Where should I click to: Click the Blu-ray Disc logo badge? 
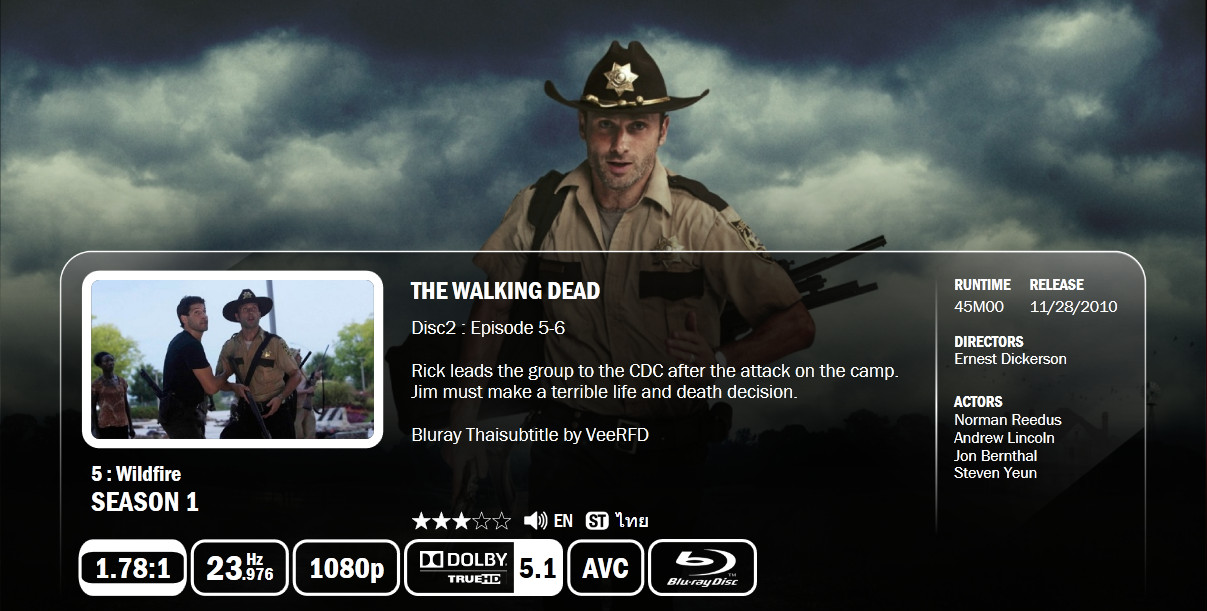(703, 568)
